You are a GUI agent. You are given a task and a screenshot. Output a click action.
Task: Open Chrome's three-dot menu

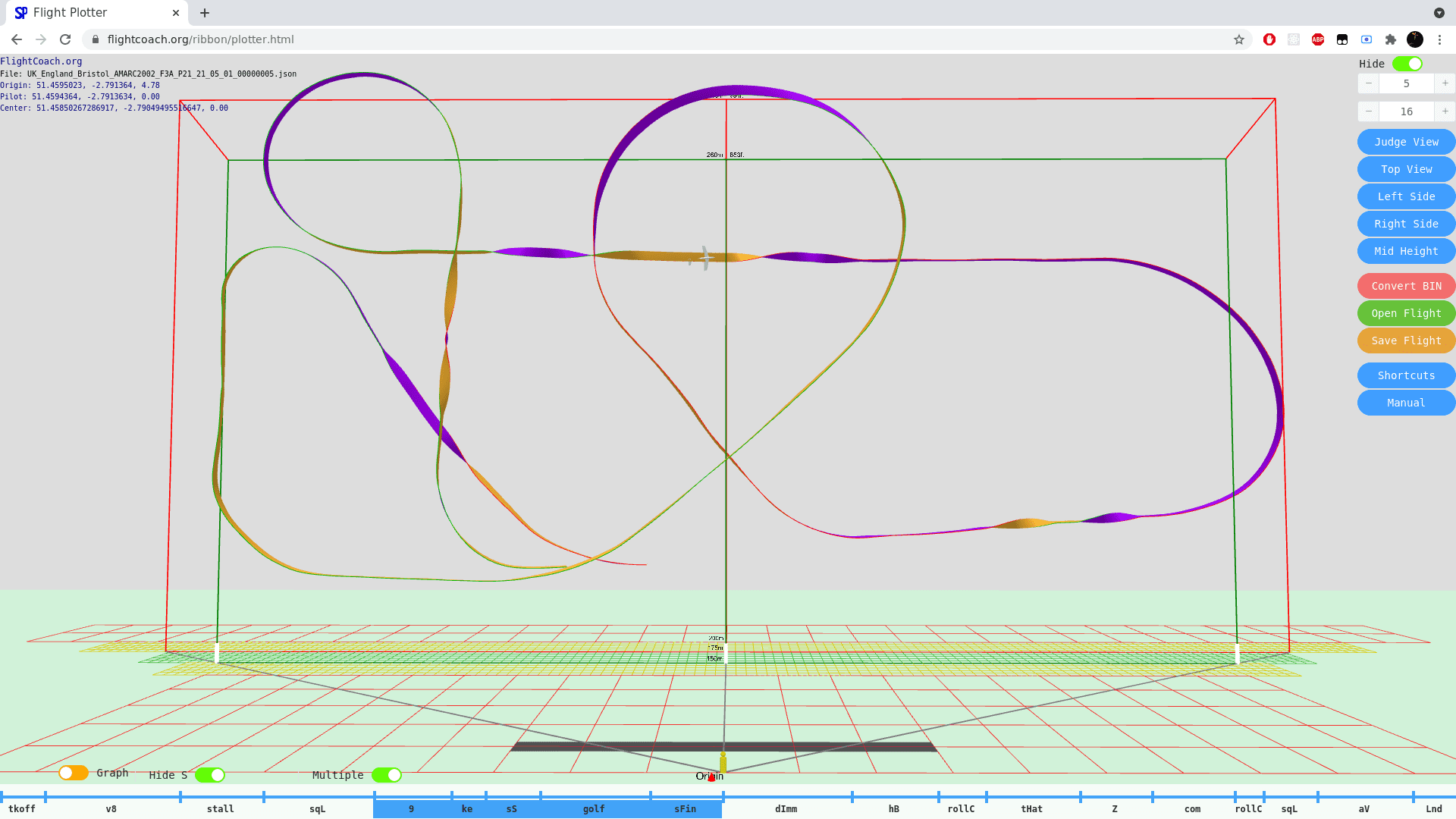[1439, 39]
